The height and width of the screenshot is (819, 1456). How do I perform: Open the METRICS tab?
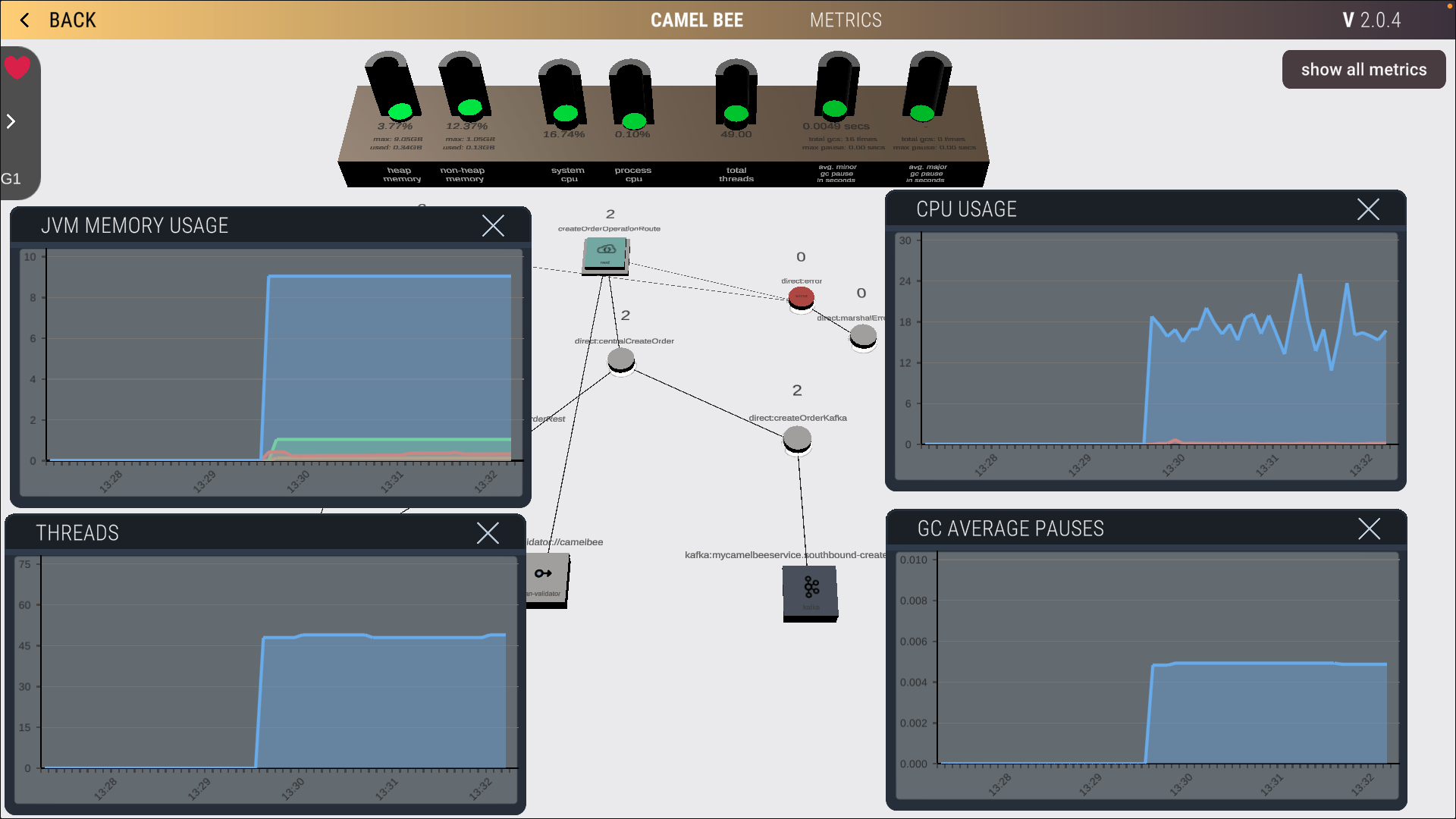point(846,20)
